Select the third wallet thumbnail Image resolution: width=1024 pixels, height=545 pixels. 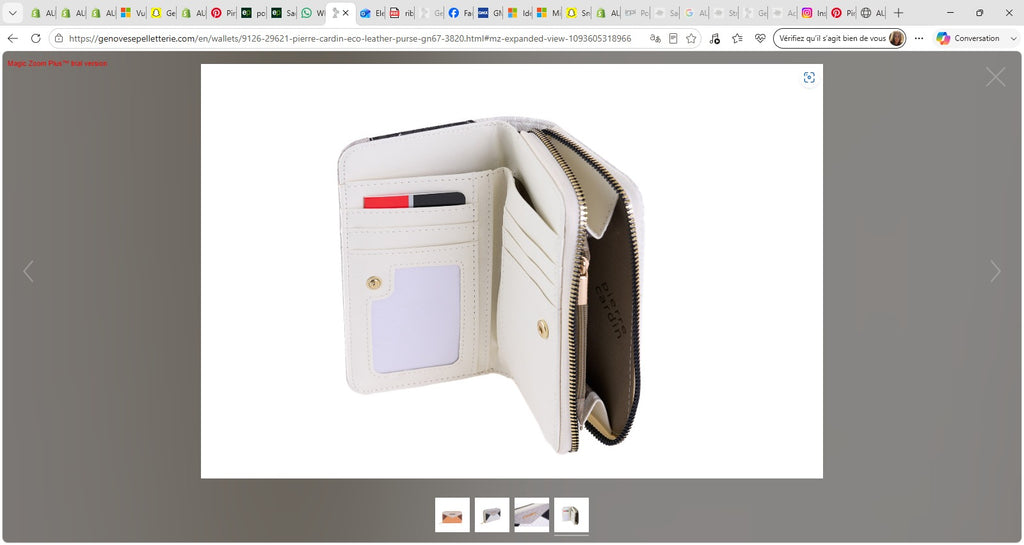point(532,515)
